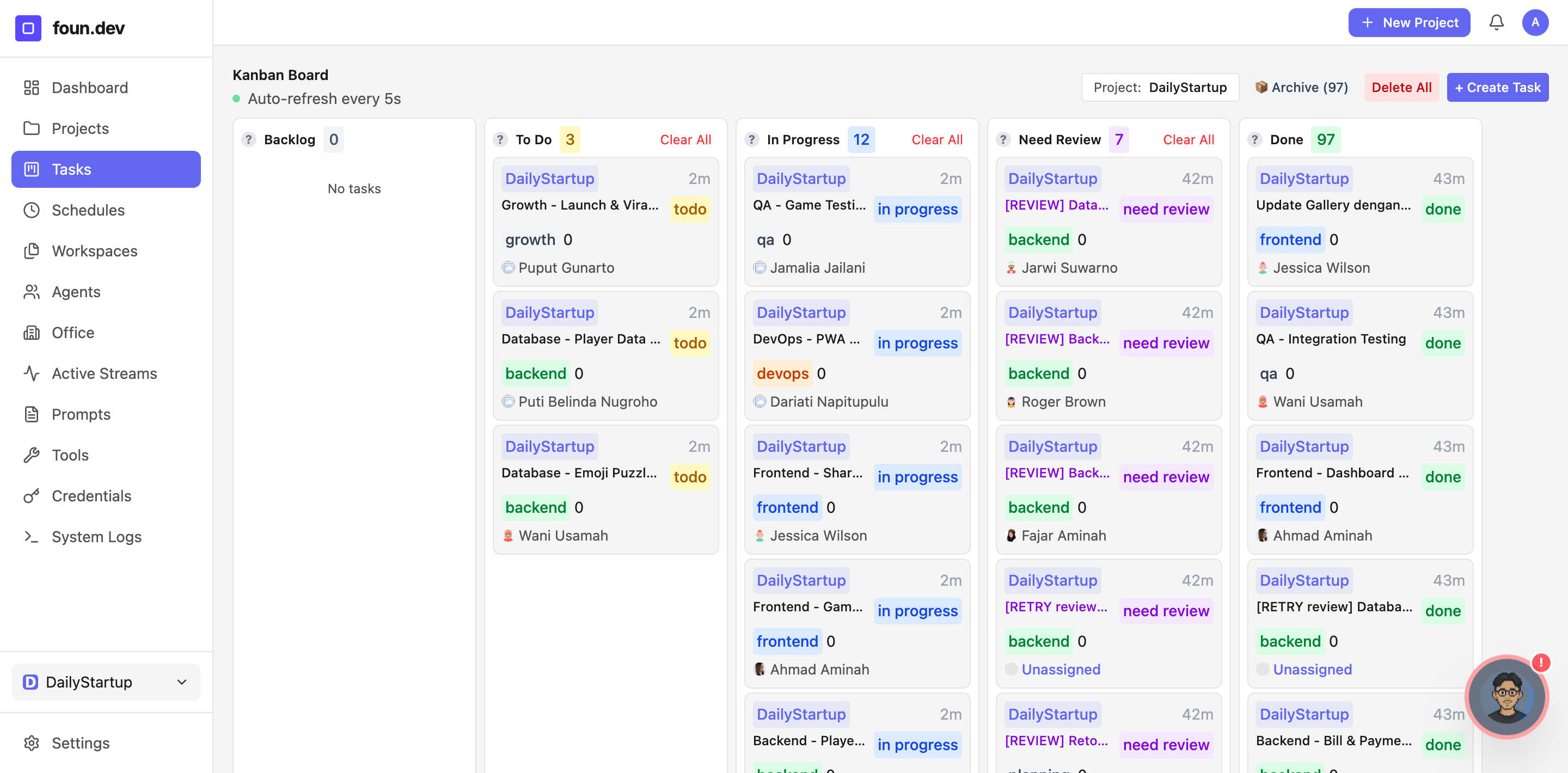
Task: Click the growth tag on Growth task
Action: click(530, 239)
